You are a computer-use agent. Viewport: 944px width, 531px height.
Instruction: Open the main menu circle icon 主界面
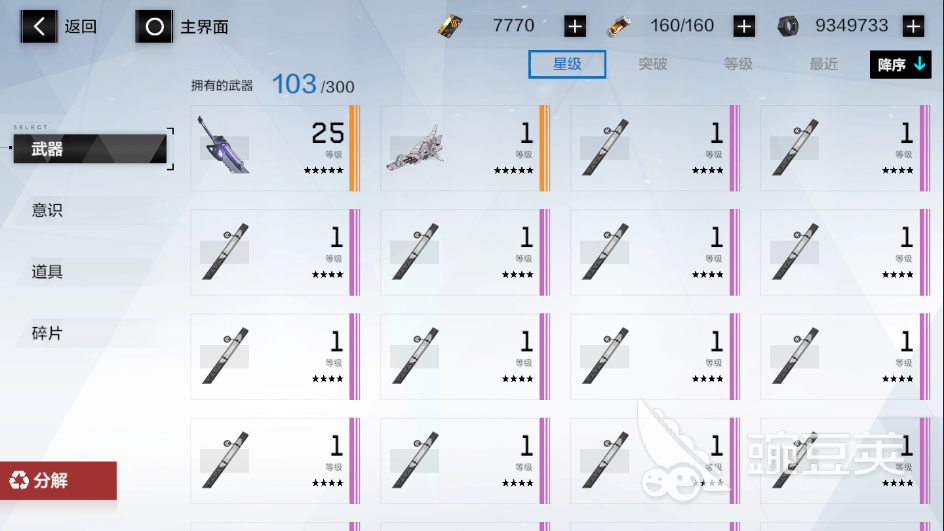[154, 26]
